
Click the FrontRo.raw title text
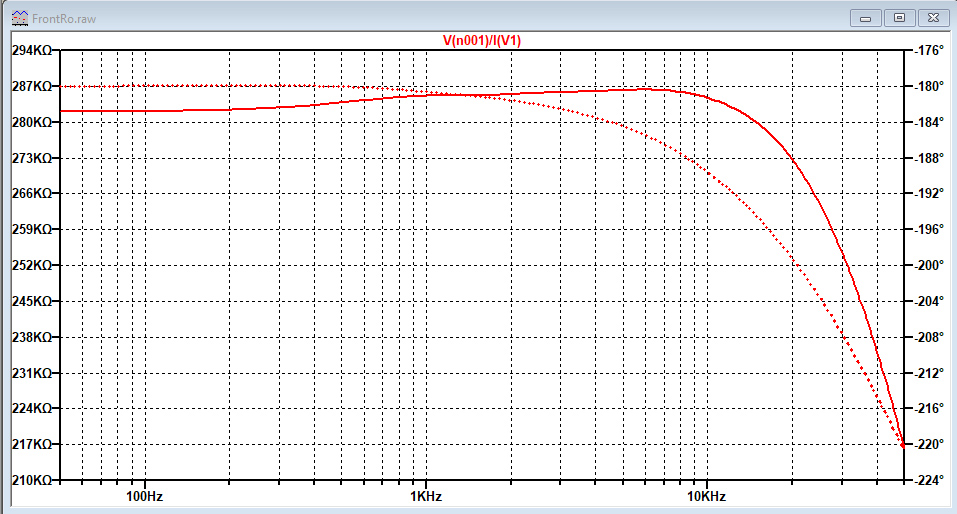64,19
